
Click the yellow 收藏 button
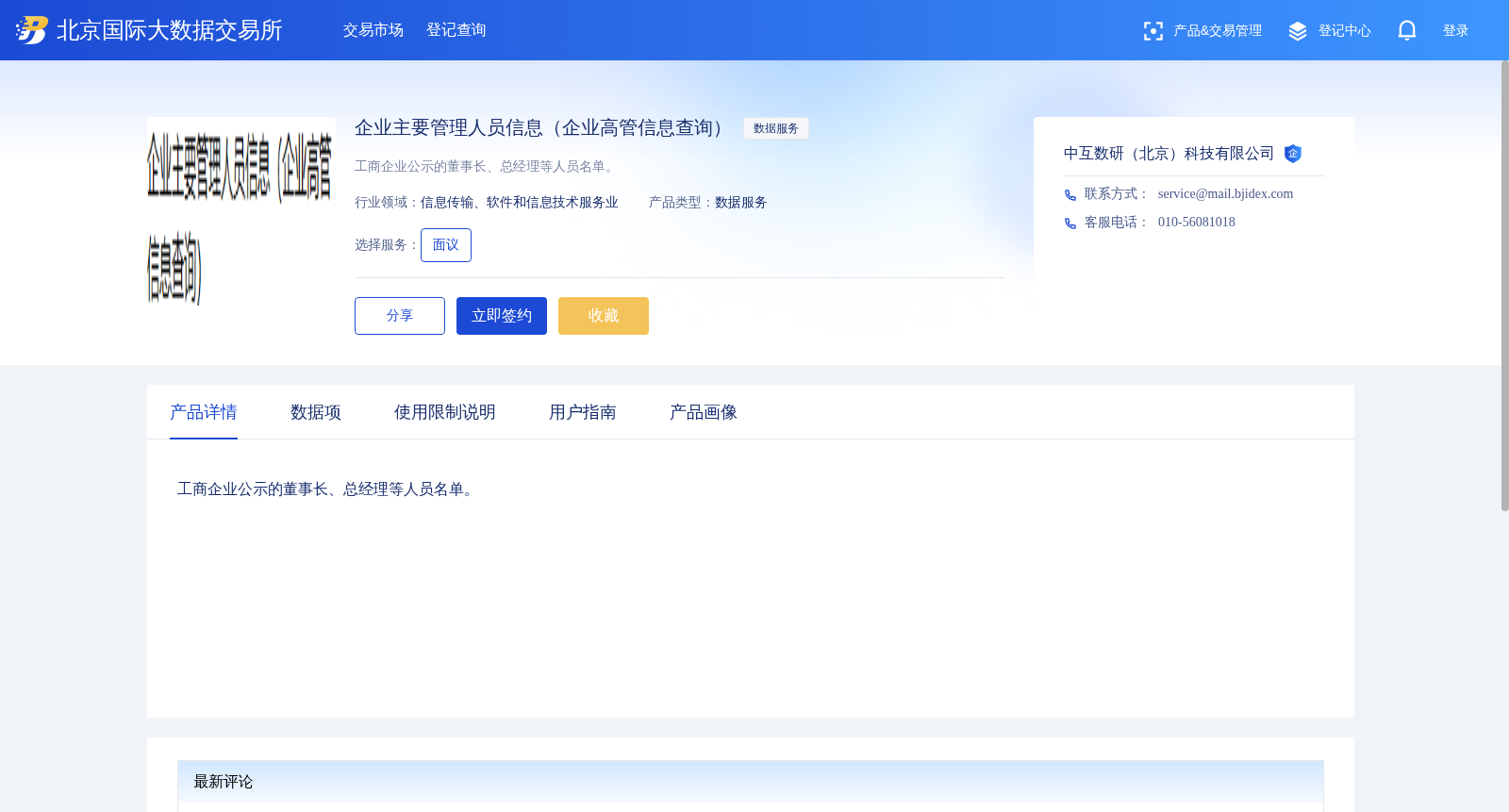click(x=604, y=316)
